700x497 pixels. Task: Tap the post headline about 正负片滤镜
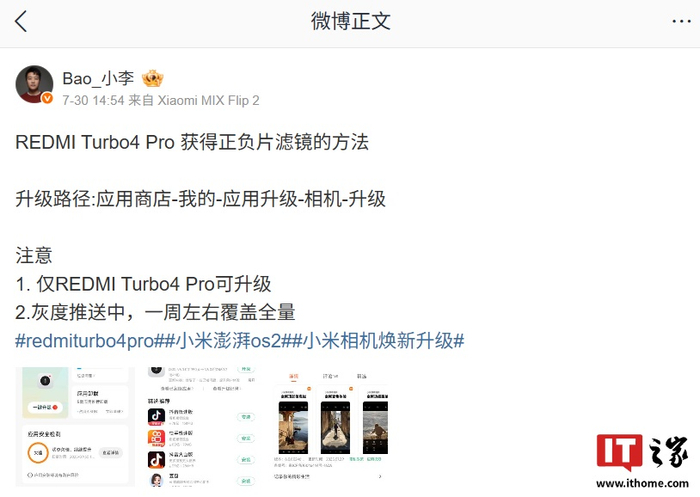(192, 142)
